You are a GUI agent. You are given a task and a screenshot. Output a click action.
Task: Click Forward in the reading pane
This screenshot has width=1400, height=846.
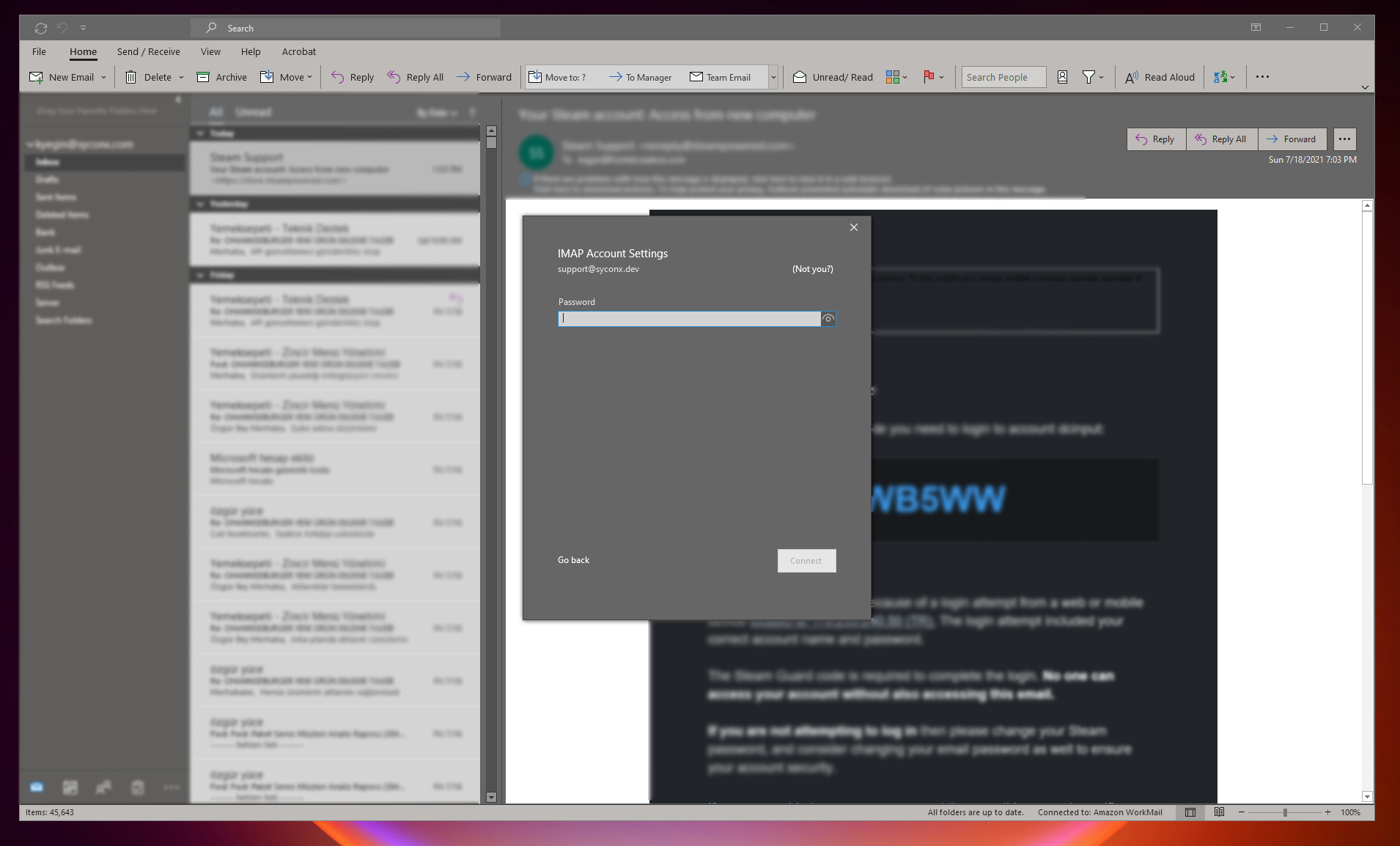(1292, 139)
